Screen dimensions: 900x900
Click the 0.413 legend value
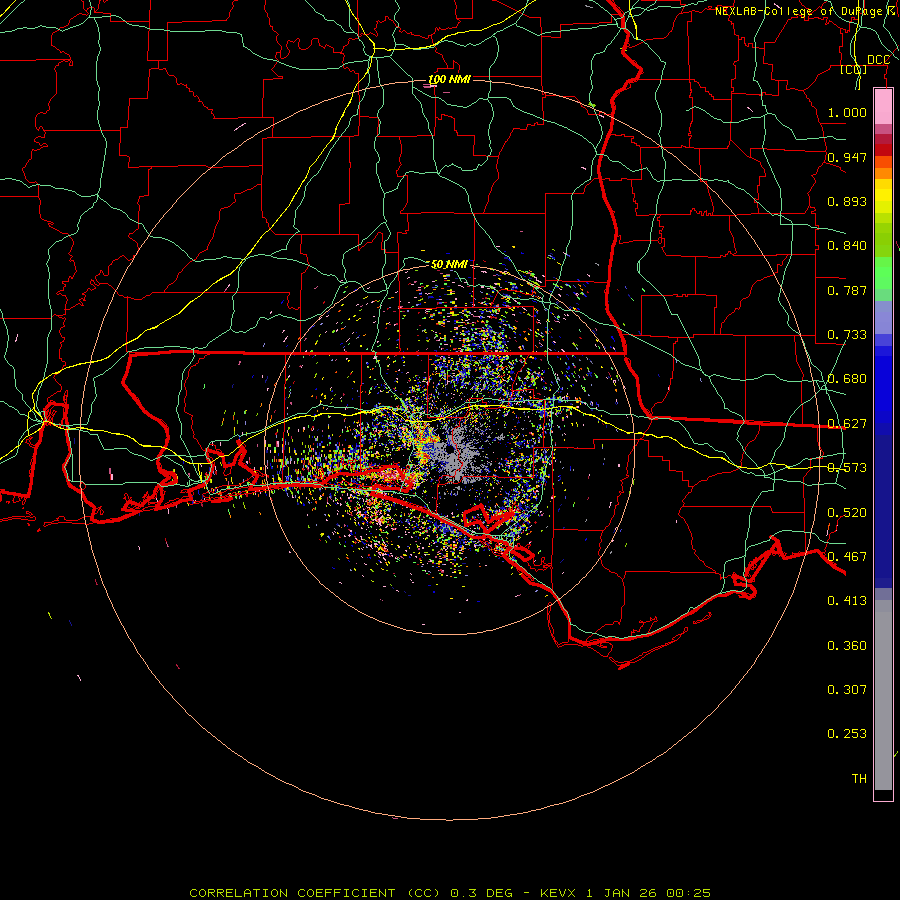click(847, 601)
